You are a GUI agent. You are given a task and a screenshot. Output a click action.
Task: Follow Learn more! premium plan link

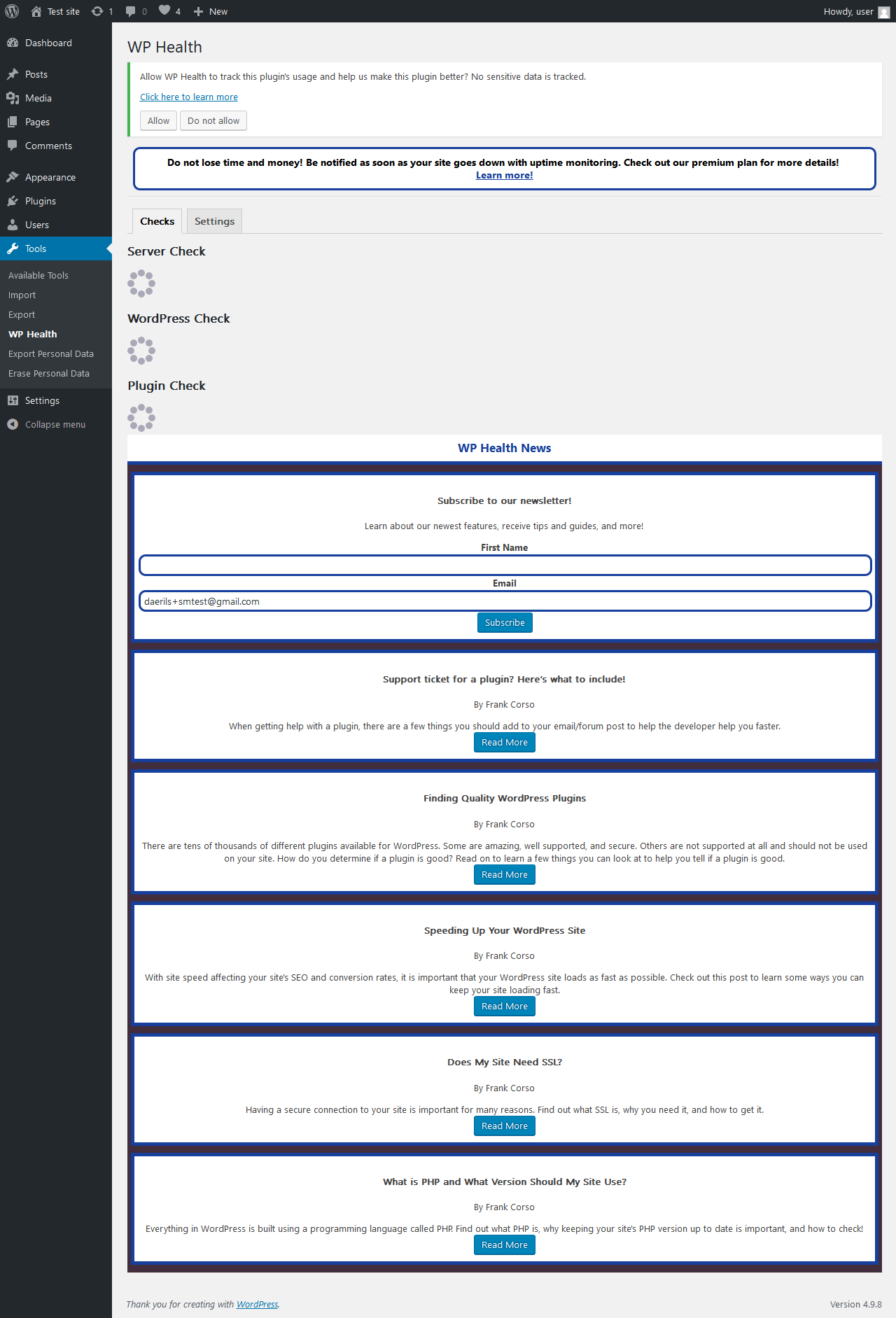coord(505,175)
